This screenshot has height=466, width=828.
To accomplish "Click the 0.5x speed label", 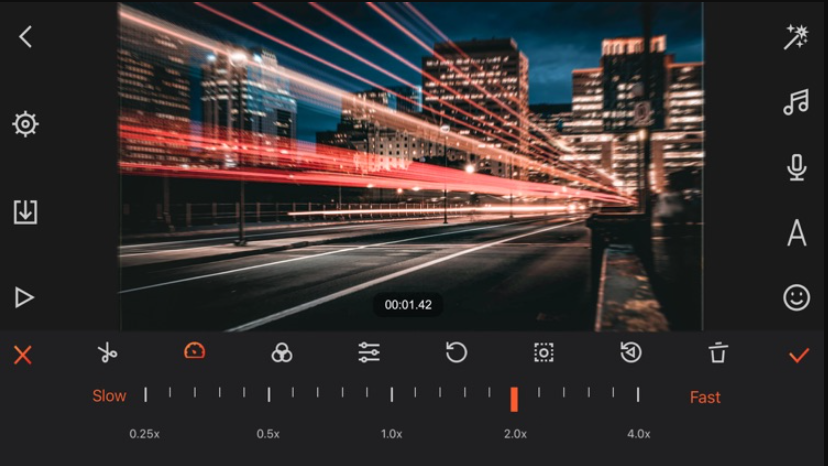I will pos(268,434).
